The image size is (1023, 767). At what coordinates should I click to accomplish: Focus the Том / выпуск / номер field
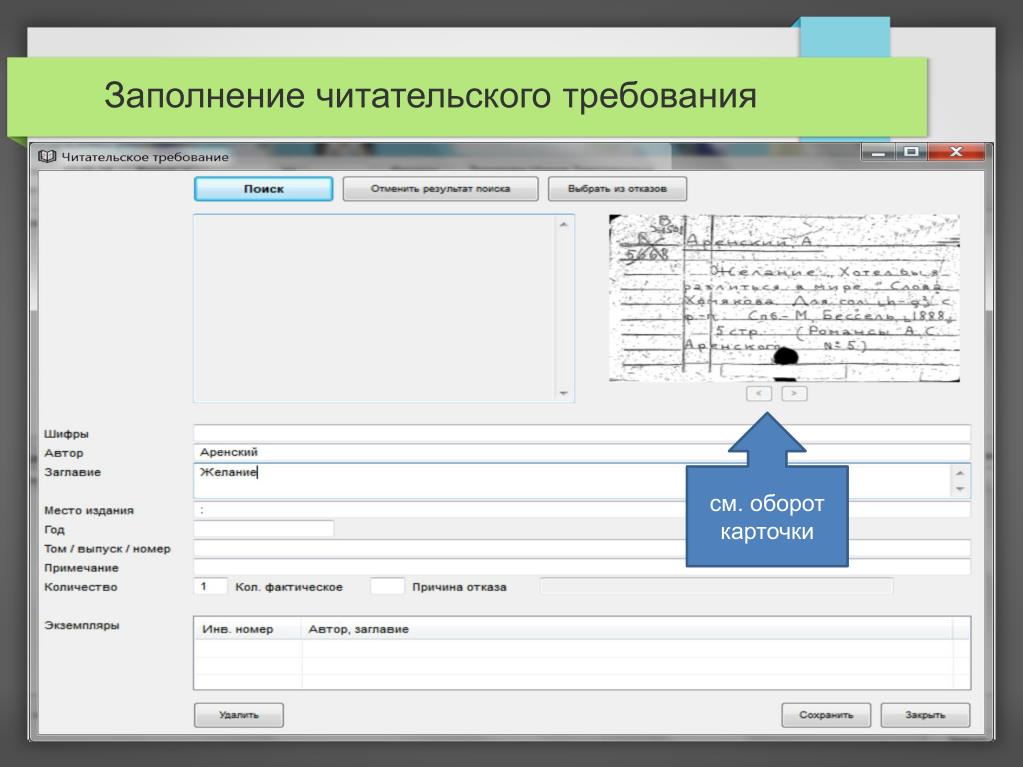tap(582, 549)
